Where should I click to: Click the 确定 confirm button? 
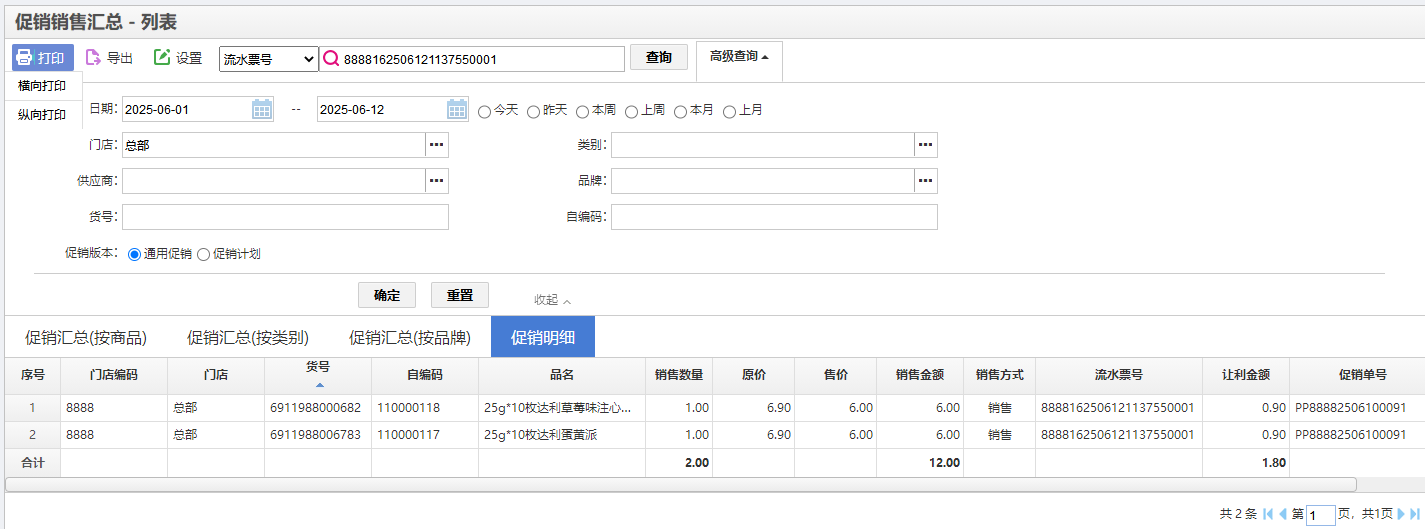tap(387, 295)
